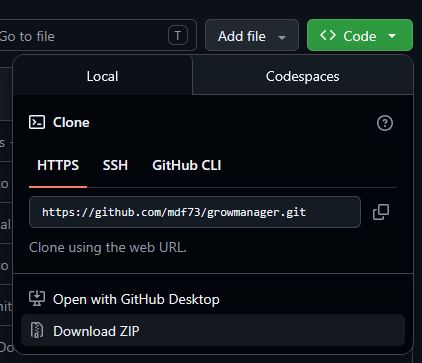Switch to the Local tab
The width and height of the screenshot is (422, 363).
click(102, 76)
